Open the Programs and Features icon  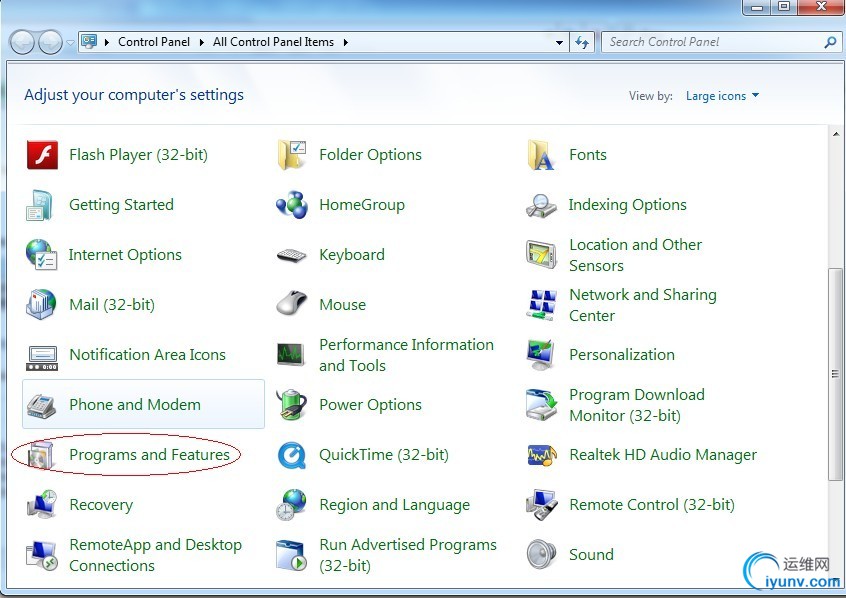42,455
